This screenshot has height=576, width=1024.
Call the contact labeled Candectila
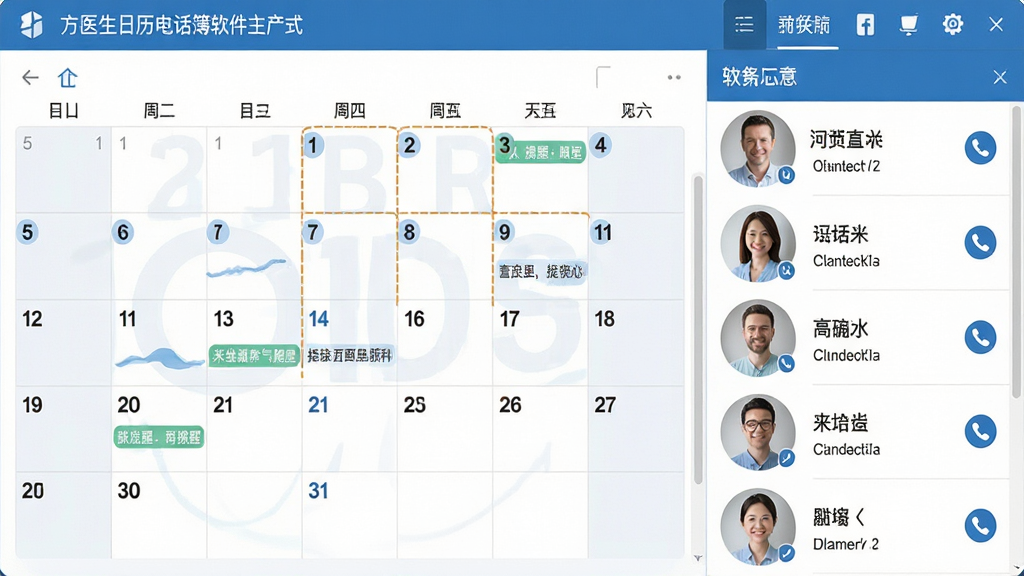(980, 432)
